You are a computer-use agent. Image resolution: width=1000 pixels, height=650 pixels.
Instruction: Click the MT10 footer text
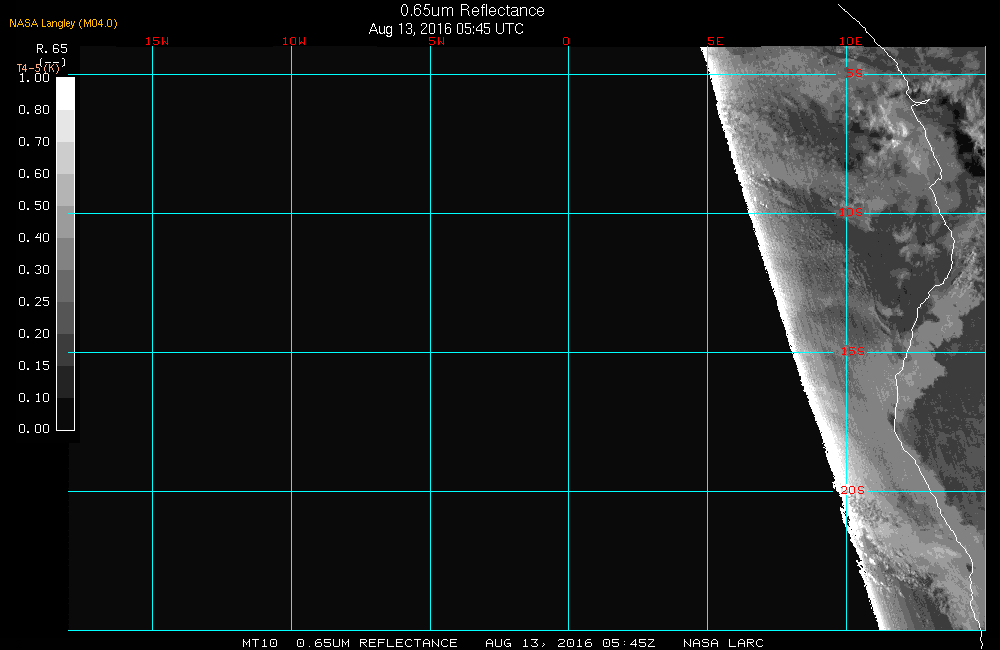260,643
